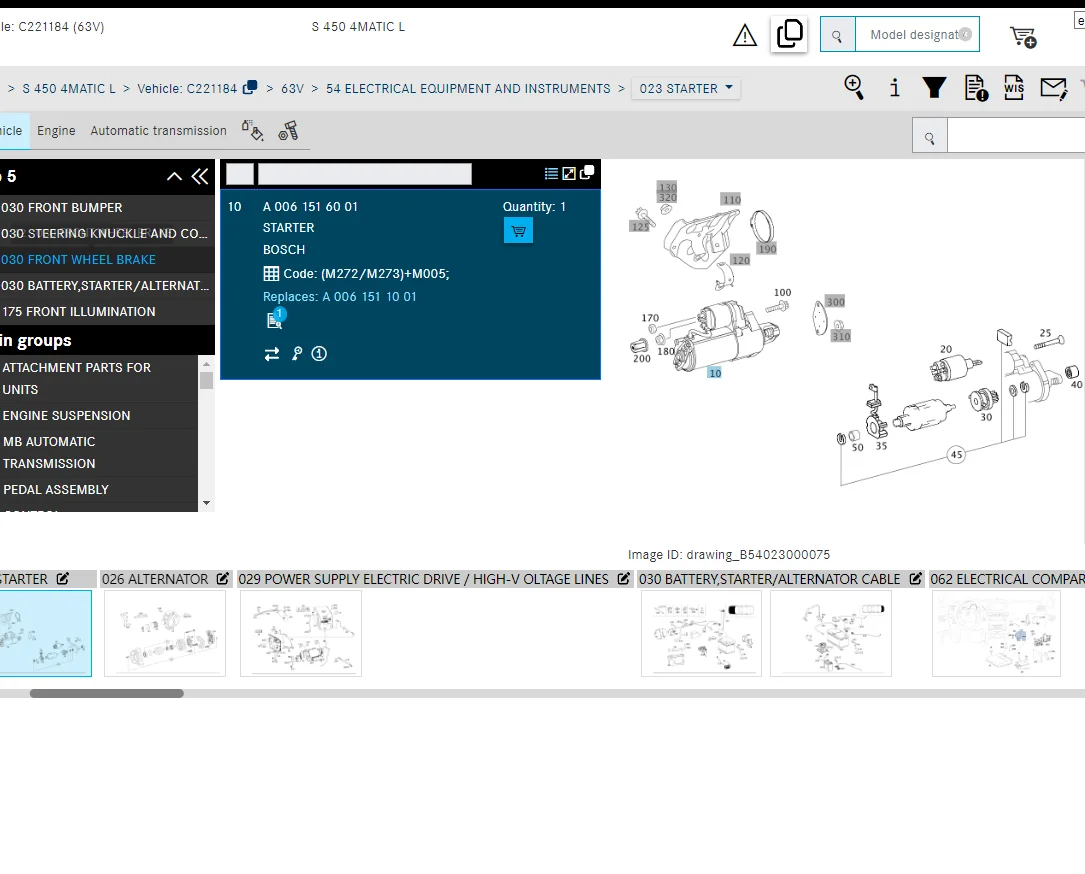Open the 062 ELECTRICAL COMPARTMENT thumbnail

tap(996, 633)
